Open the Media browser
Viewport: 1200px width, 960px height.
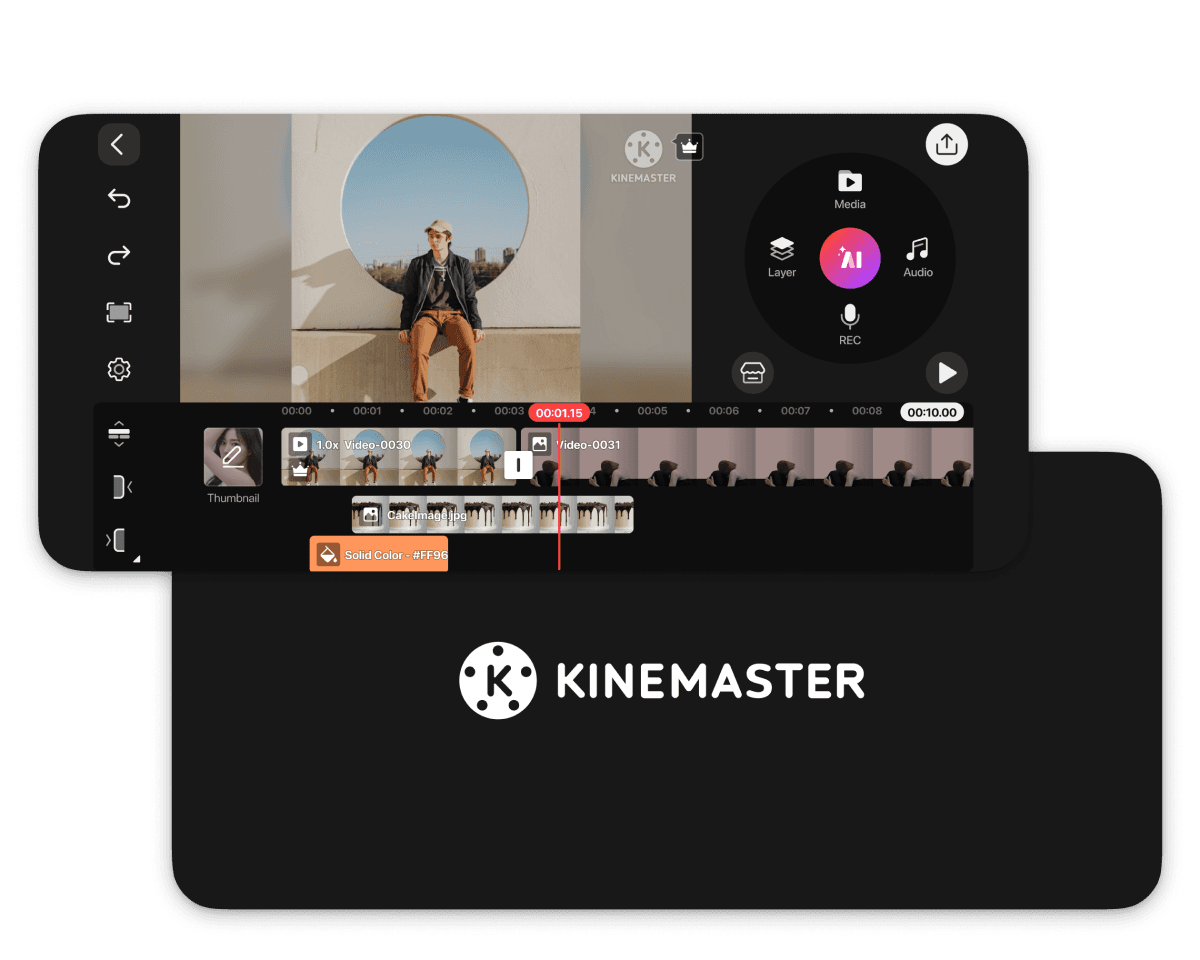850,190
